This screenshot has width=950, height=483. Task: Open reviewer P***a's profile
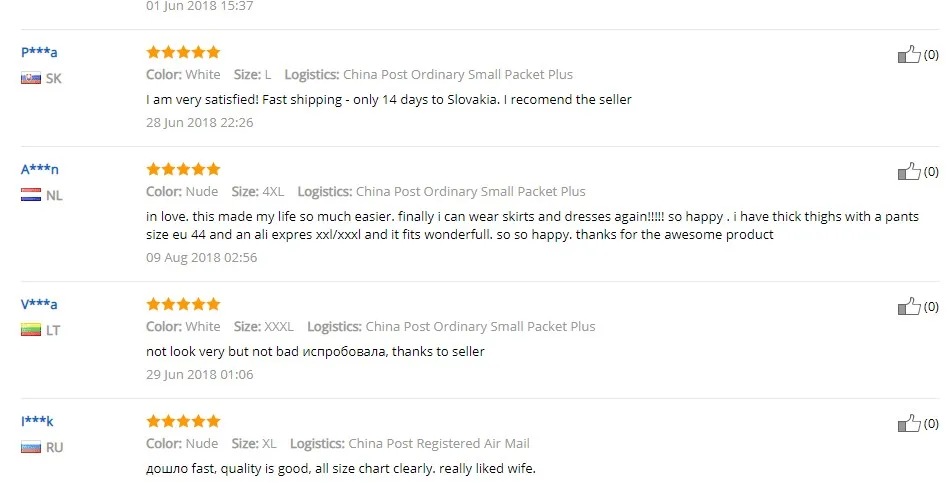click(x=39, y=52)
